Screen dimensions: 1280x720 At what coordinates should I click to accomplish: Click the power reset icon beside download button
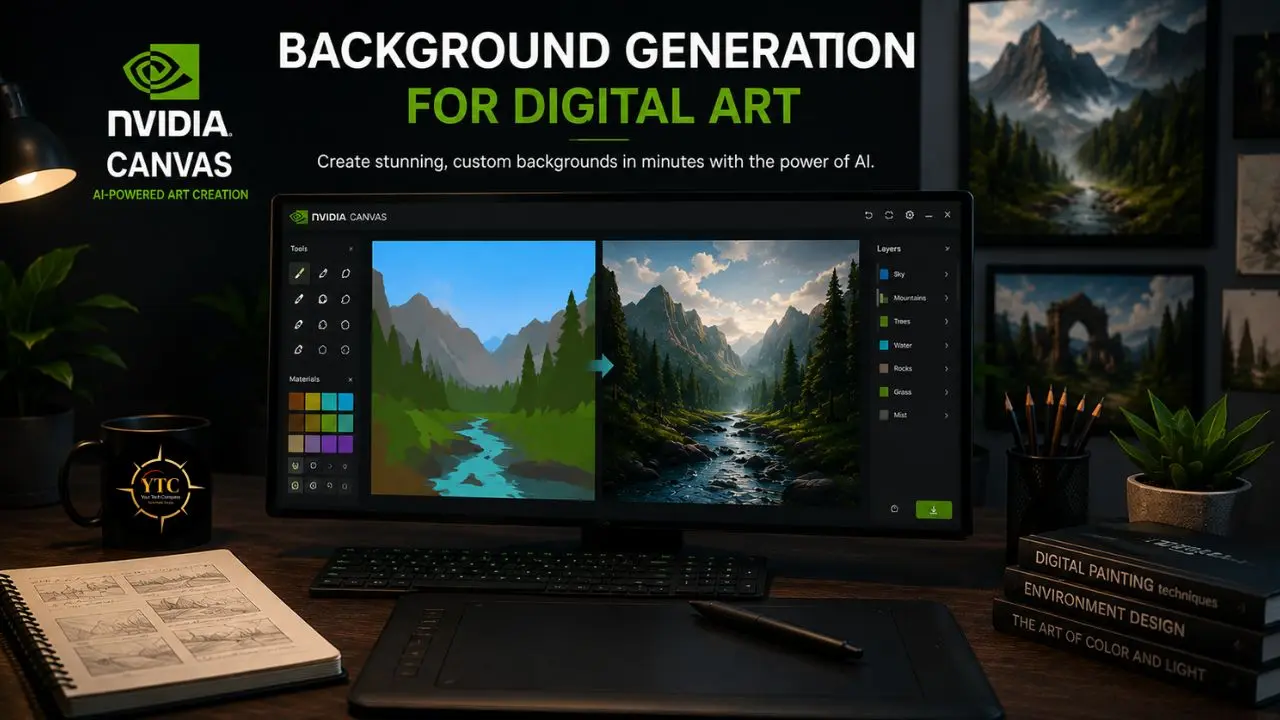[x=894, y=509]
